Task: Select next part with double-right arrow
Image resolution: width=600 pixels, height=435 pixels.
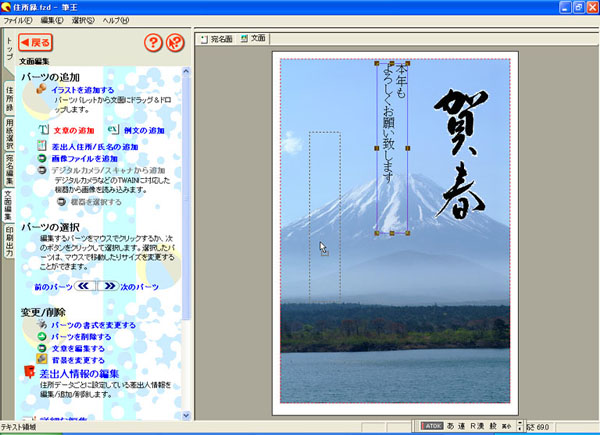Action: click(x=109, y=286)
